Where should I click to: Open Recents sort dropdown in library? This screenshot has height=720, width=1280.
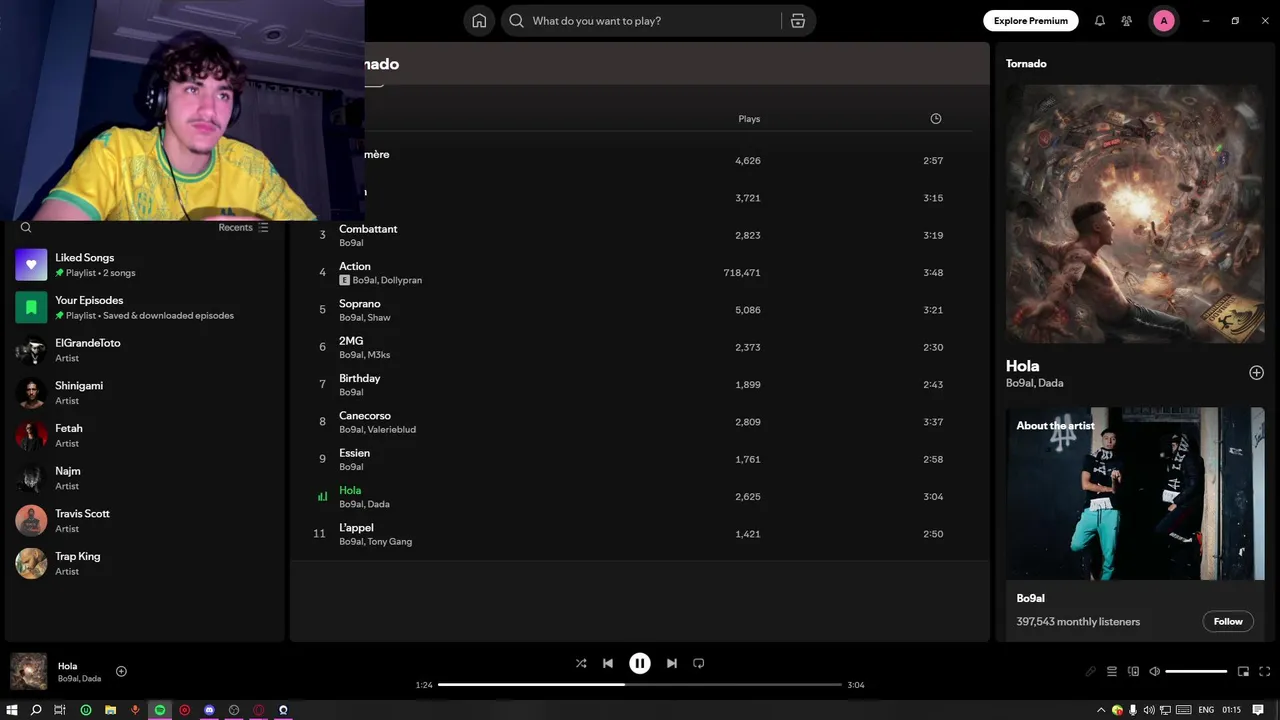click(243, 227)
